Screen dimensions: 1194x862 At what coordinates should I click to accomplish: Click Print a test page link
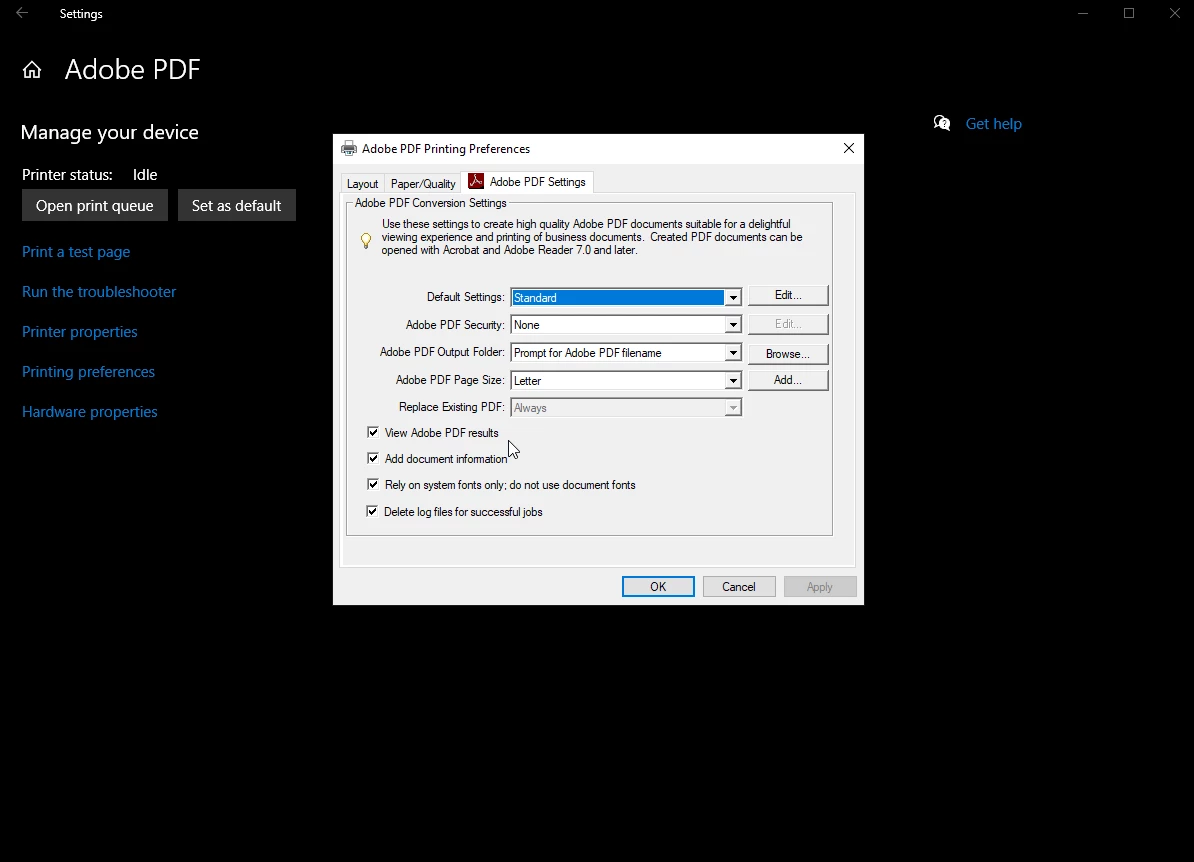(76, 252)
